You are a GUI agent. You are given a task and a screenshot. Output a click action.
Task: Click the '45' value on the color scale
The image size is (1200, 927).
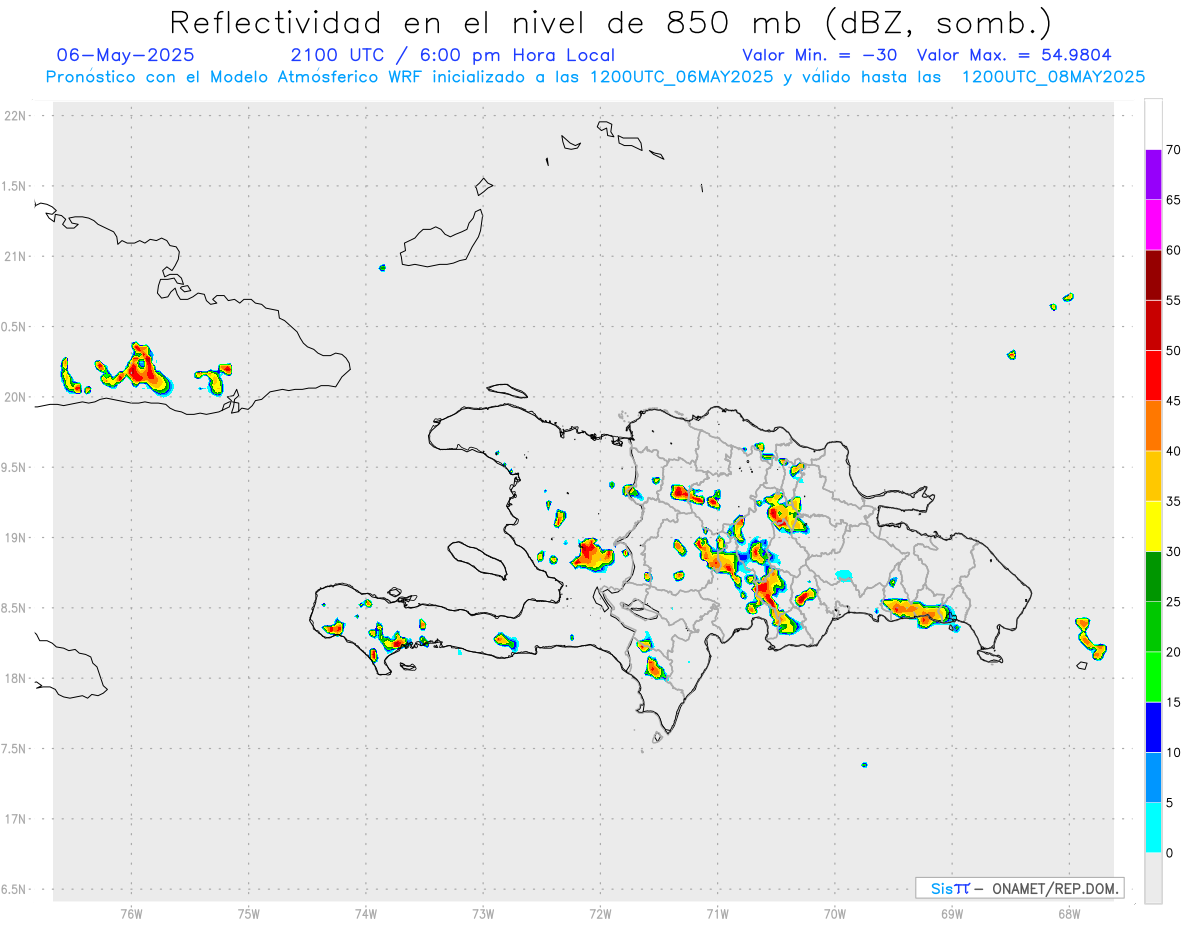(1174, 401)
